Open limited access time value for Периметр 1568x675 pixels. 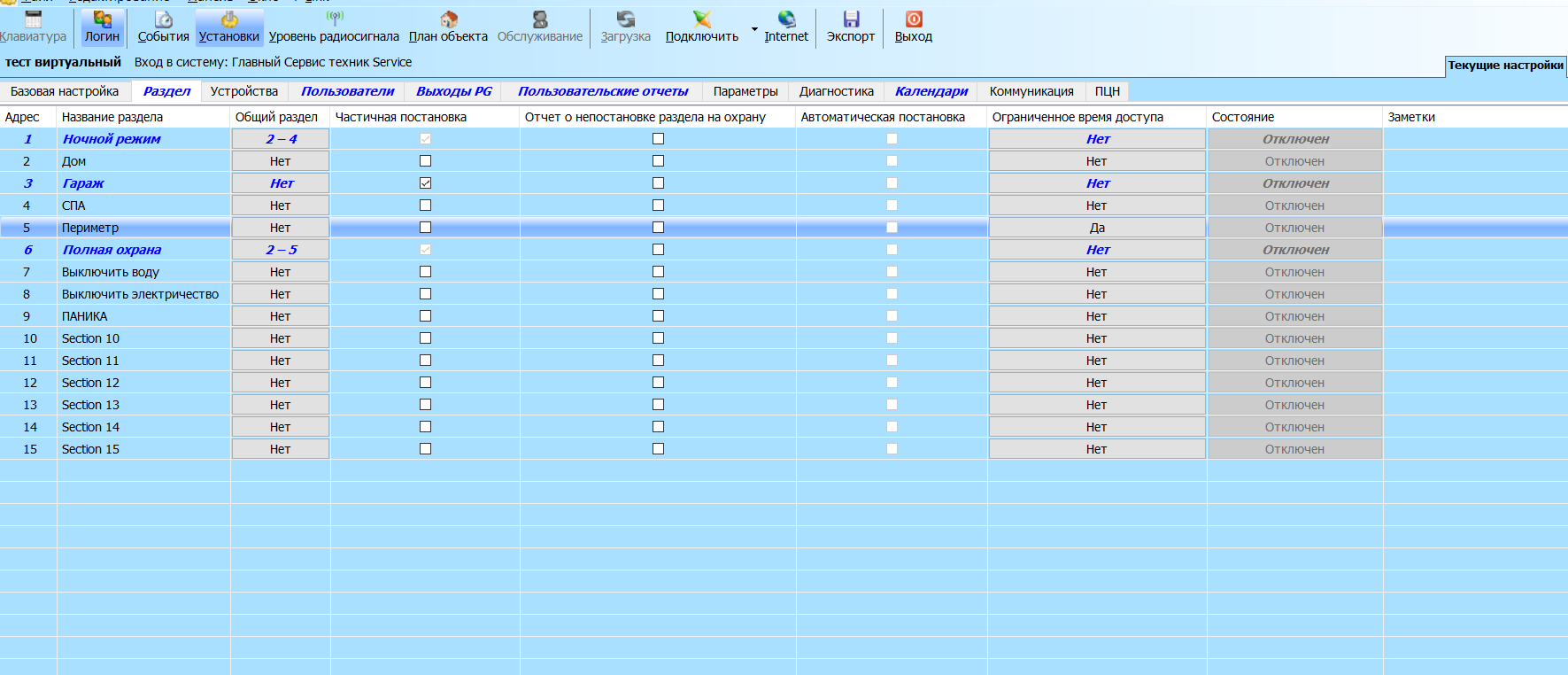click(x=1097, y=228)
